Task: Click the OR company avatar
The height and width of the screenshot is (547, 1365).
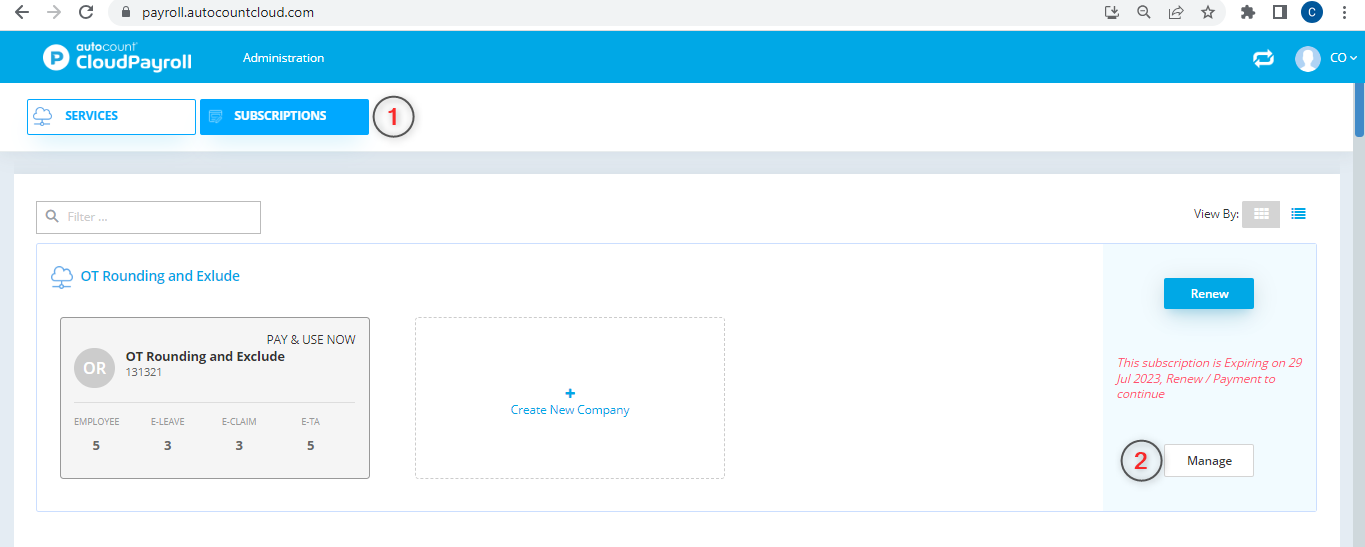Action: click(x=94, y=368)
